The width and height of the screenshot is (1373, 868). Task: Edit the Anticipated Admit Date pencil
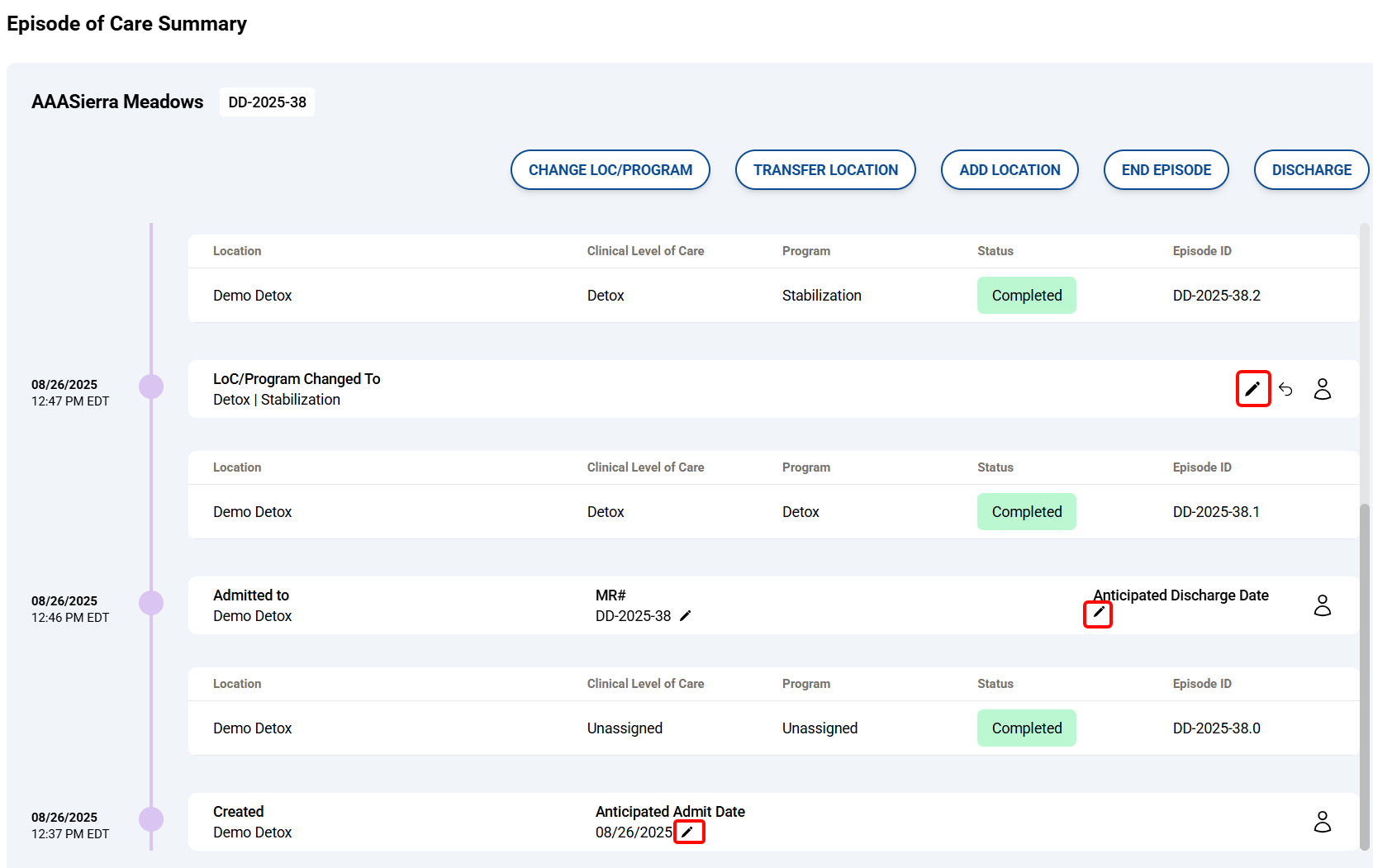click(x=688, y=832)
